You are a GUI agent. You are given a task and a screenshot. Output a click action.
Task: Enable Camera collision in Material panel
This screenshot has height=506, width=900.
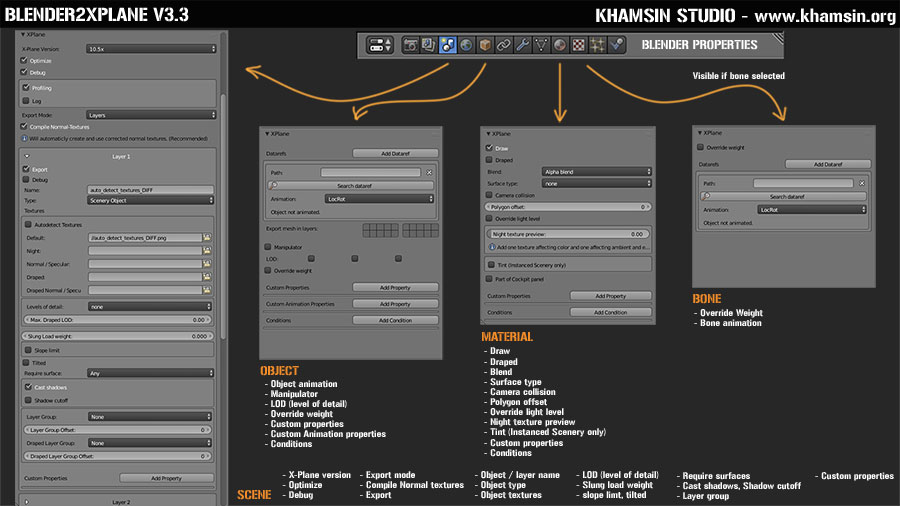pyautogui.click(x=490, y=195)
